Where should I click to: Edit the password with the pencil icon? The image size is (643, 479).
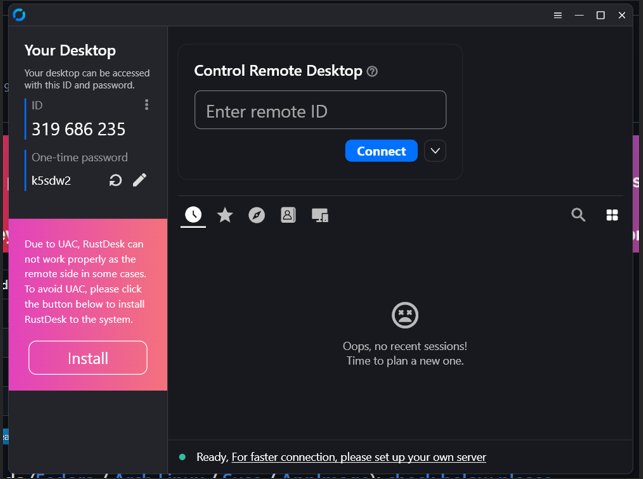pos(140,180)
